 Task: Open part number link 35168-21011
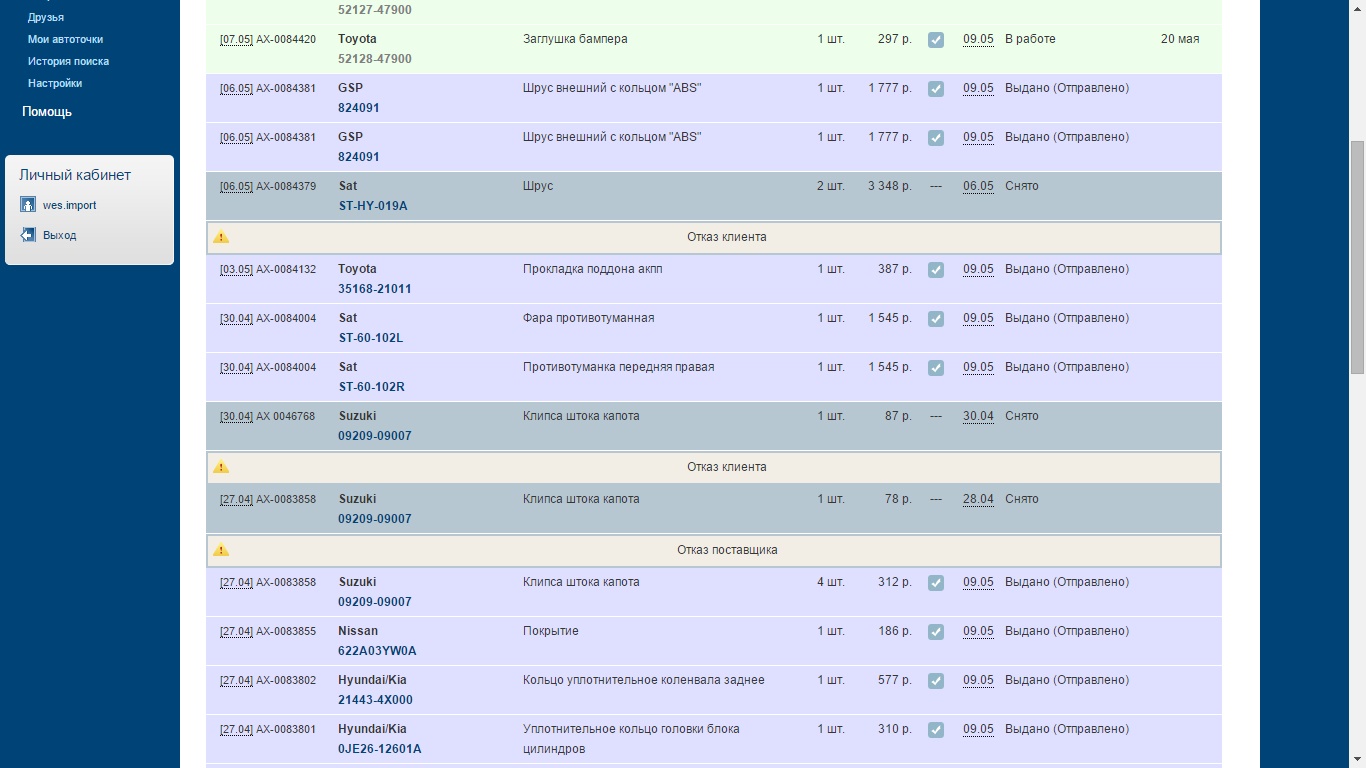coord(375,289)
